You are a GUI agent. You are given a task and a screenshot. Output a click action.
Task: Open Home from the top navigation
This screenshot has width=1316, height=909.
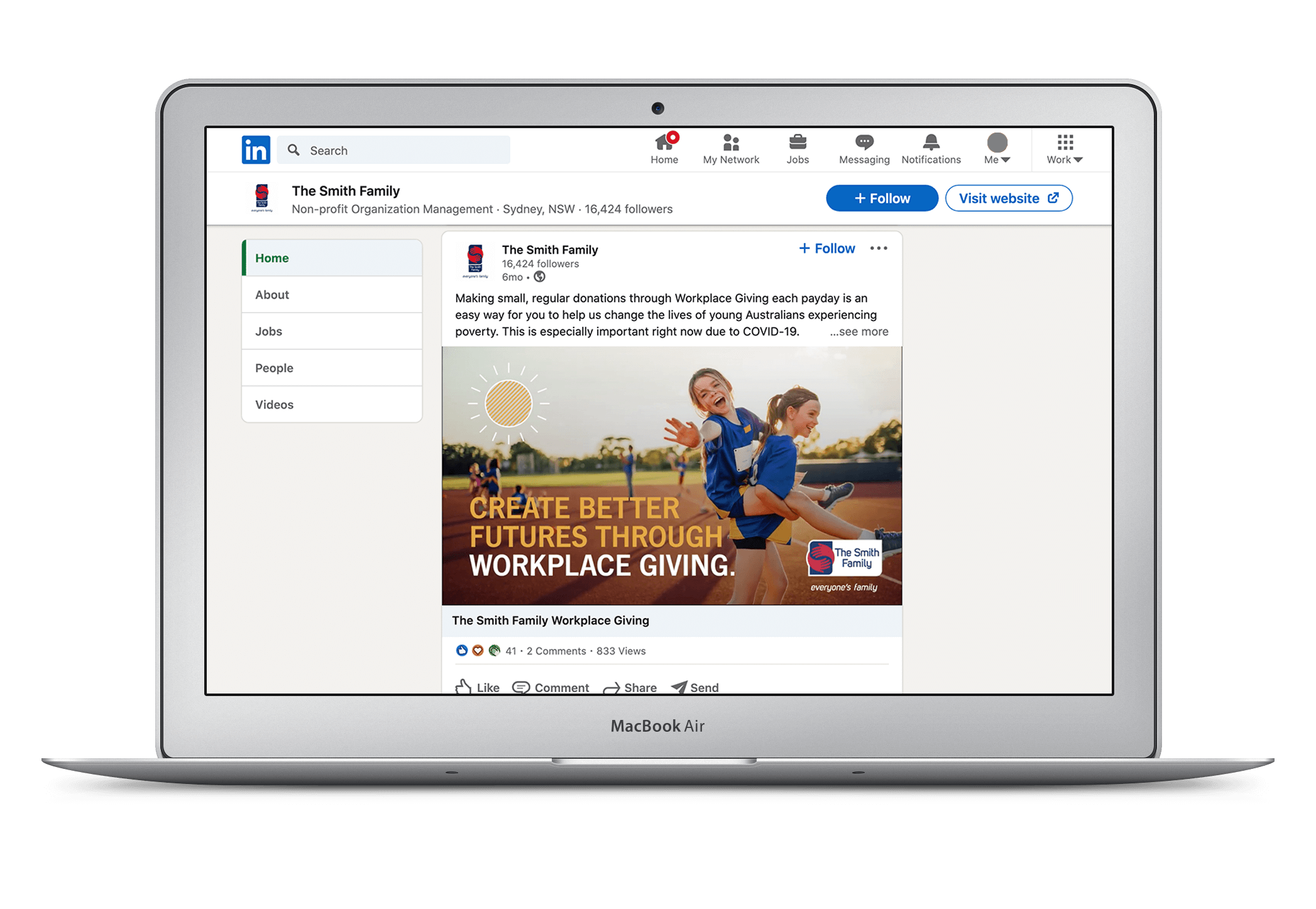664,149
